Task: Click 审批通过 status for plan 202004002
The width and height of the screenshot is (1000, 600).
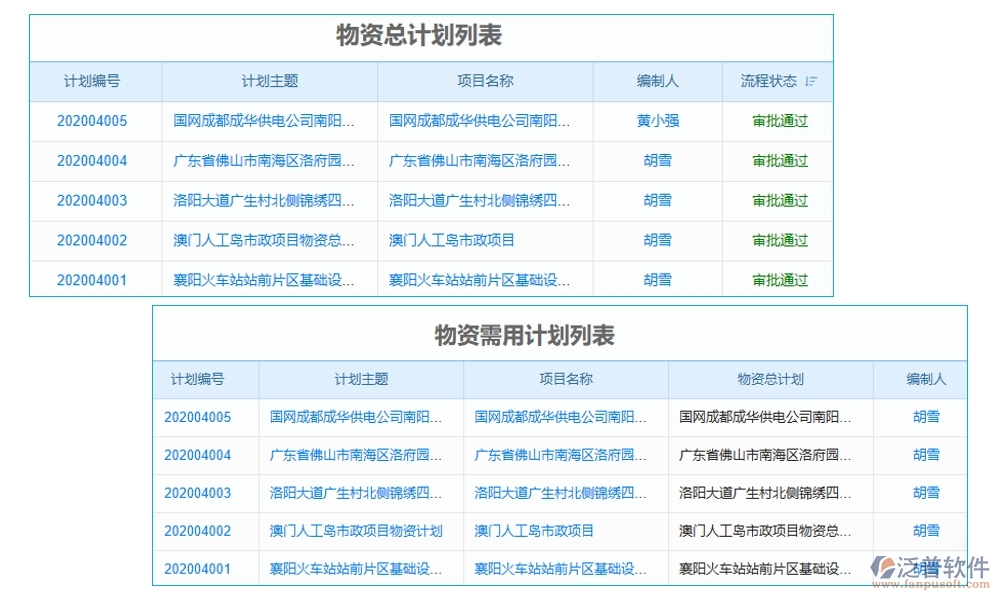Action: (x=779, y=240)
